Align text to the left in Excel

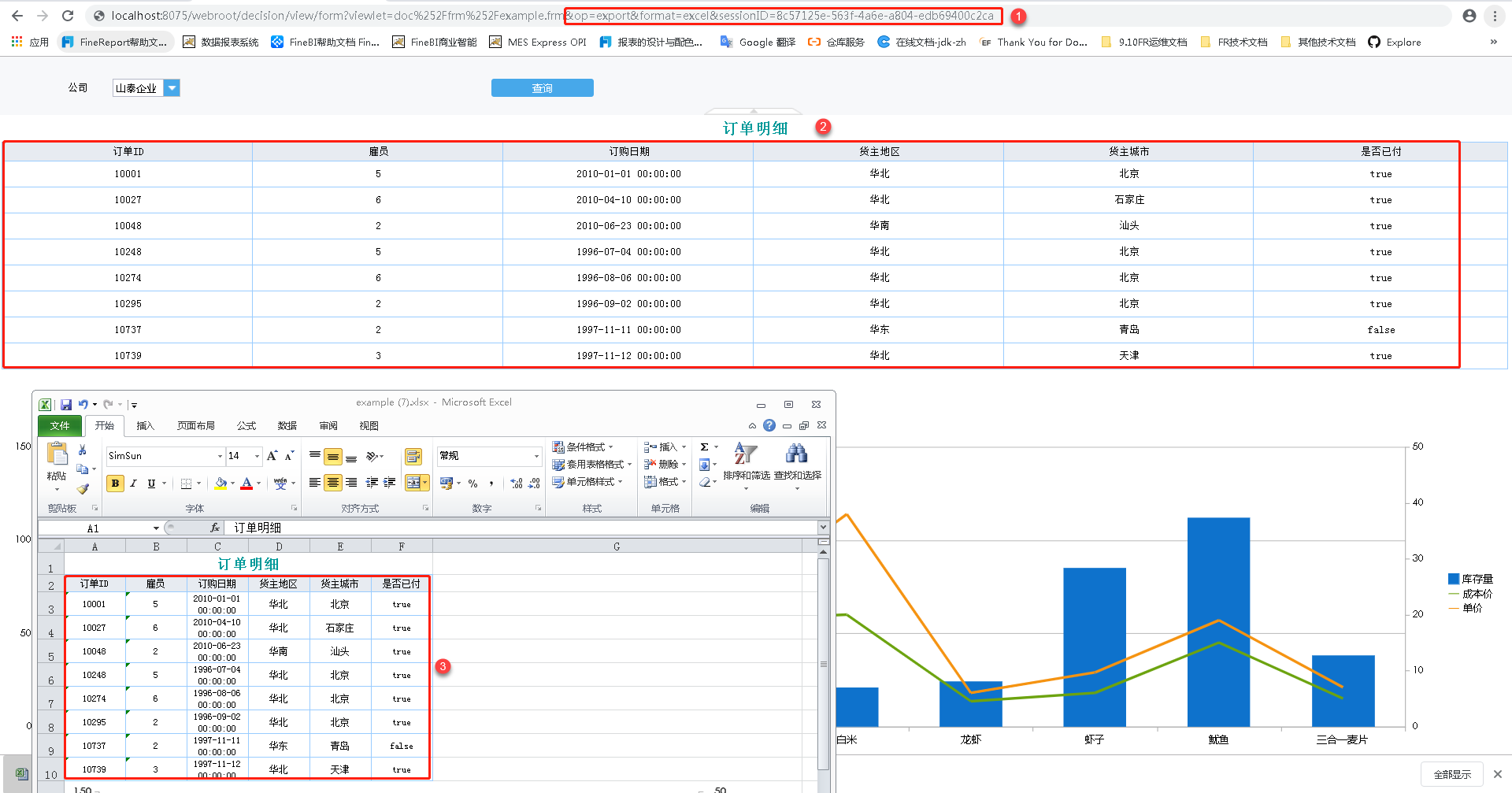pyautogui.click(x=315, y=483)
